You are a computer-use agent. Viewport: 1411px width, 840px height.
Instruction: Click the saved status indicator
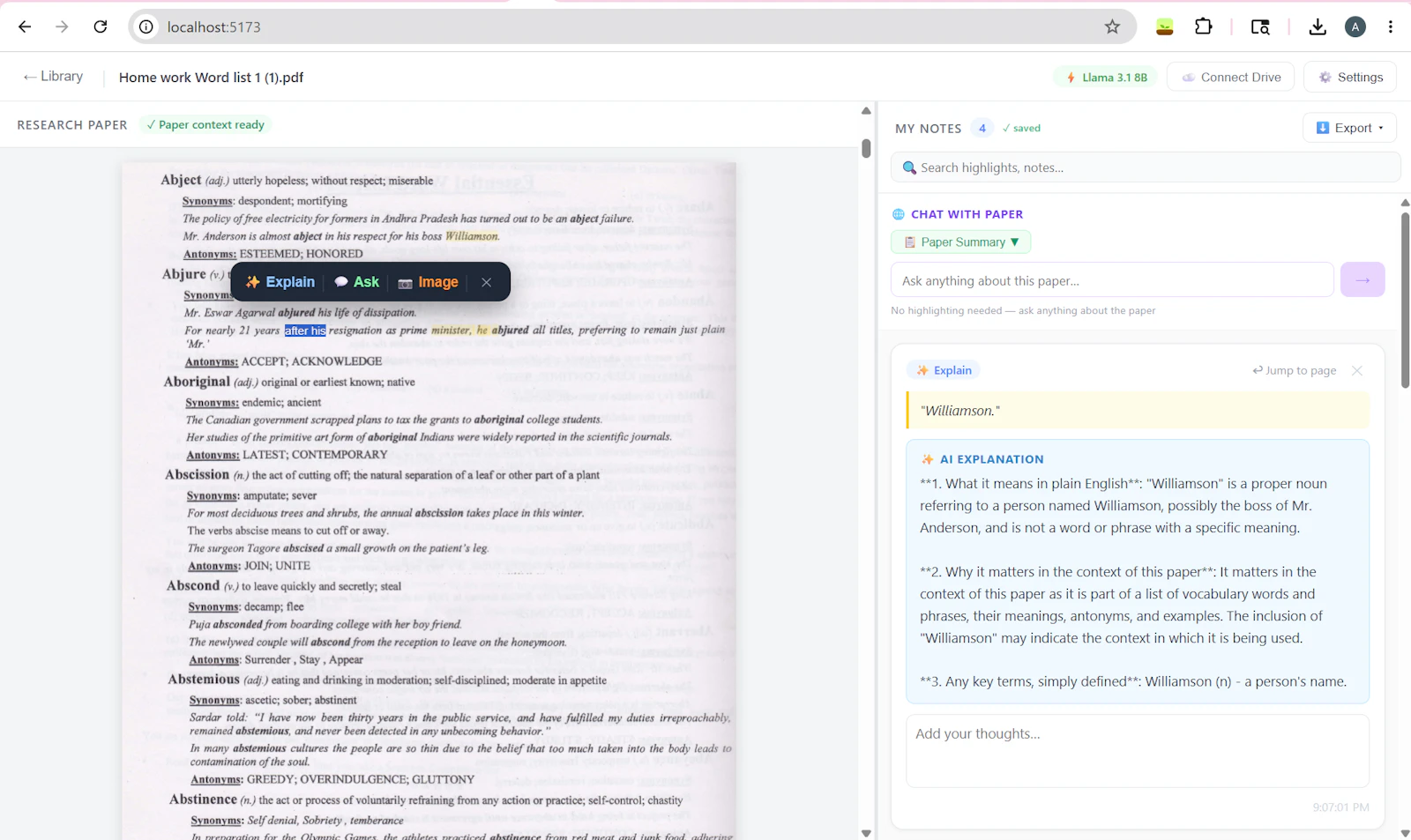(1021, 128)
